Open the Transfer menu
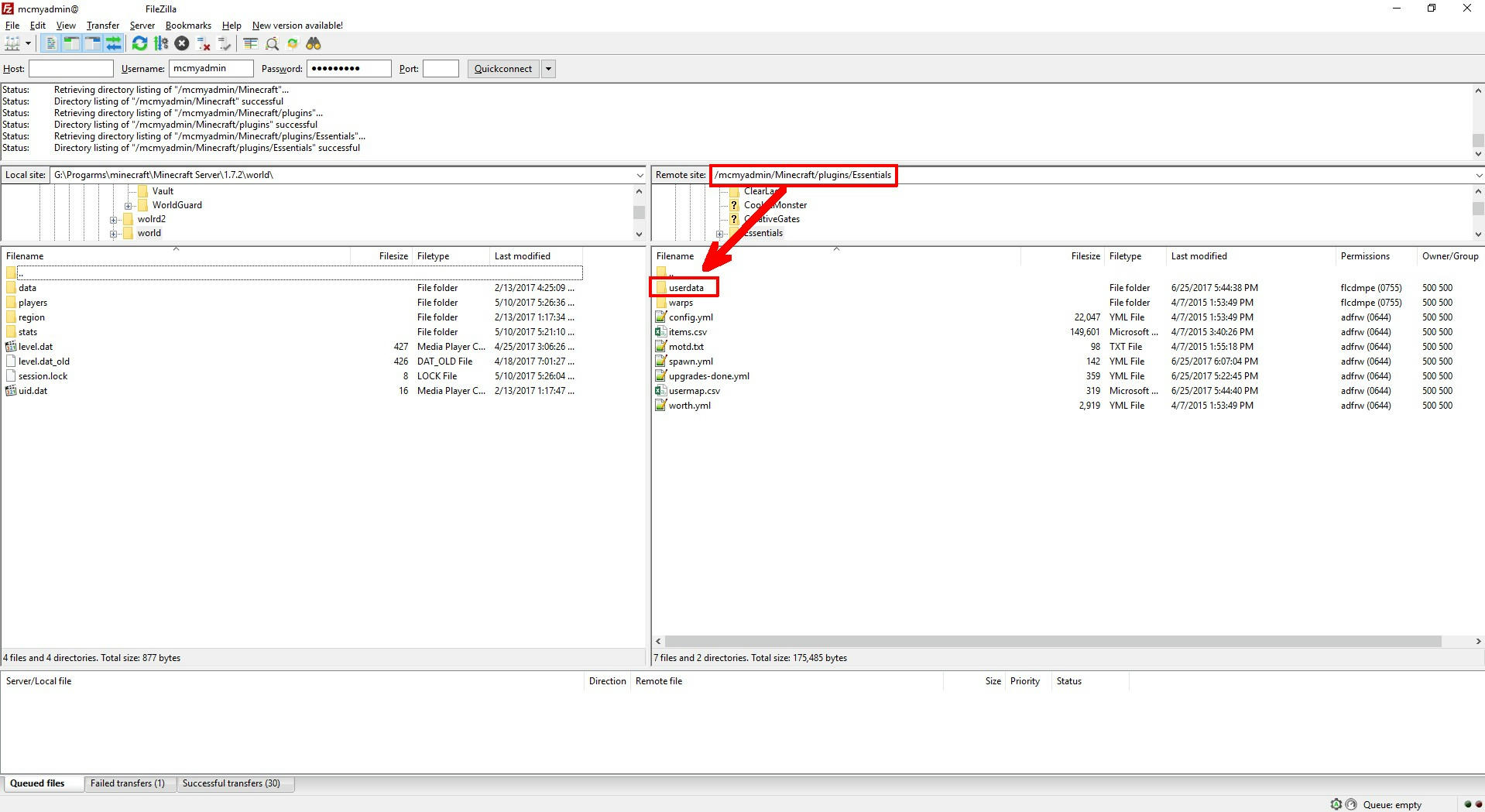The height and width of the screenshot is (812, 1485). click(103, 26)
